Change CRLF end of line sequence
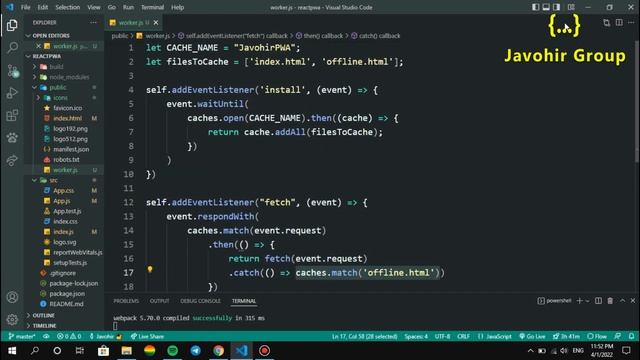Image resolution: width=640 pixels, height=360 pixels. point(463,336)
